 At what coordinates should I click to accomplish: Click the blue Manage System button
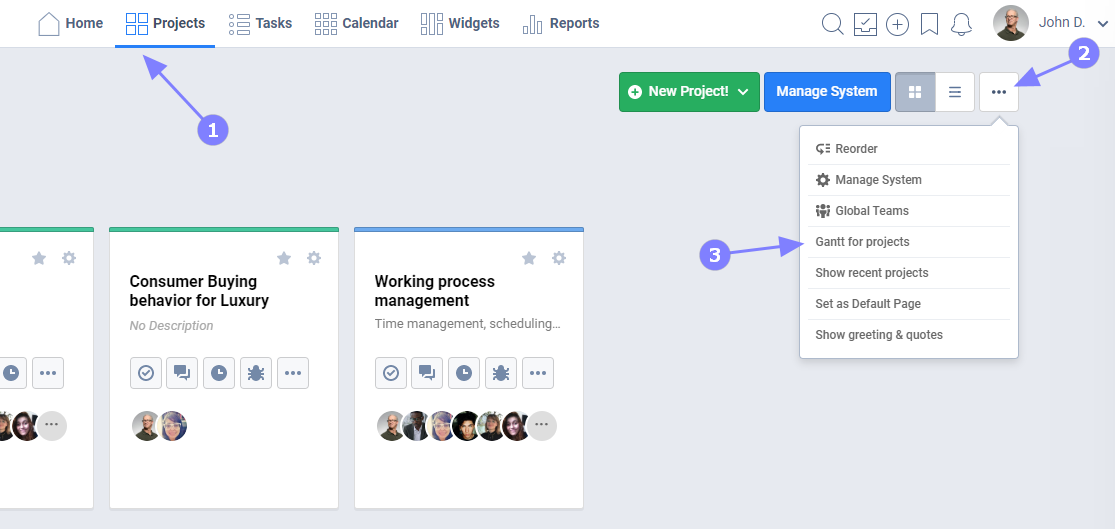(x=826, y=92)
